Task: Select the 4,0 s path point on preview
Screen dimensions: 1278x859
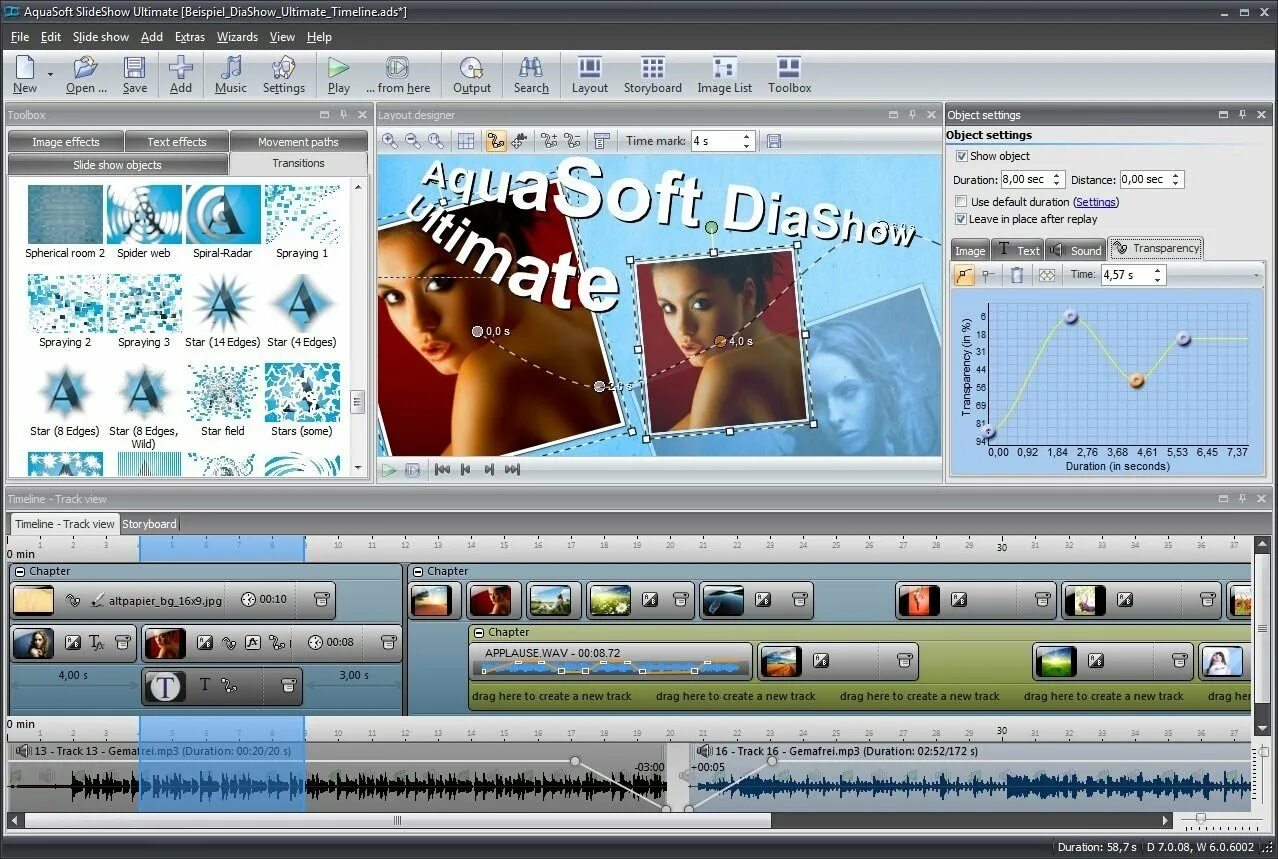Action: (720, 341)
